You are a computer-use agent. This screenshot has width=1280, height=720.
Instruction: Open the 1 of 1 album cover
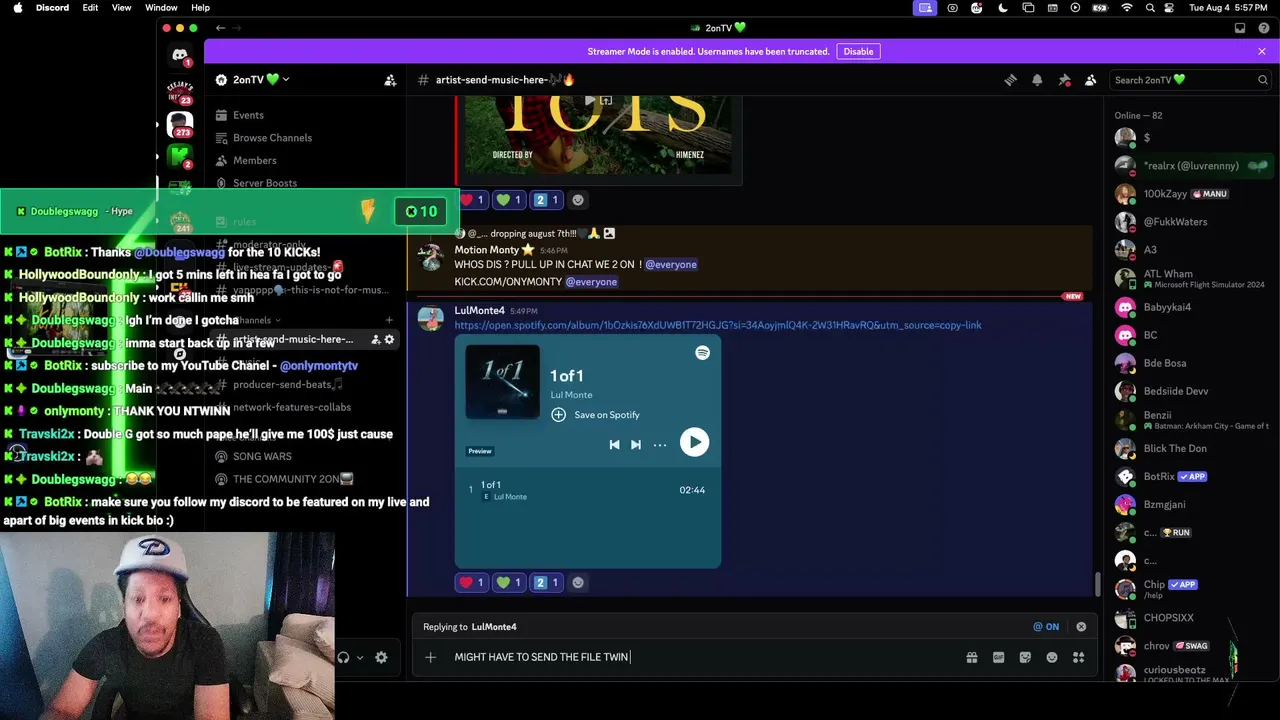tap(502, 382)
